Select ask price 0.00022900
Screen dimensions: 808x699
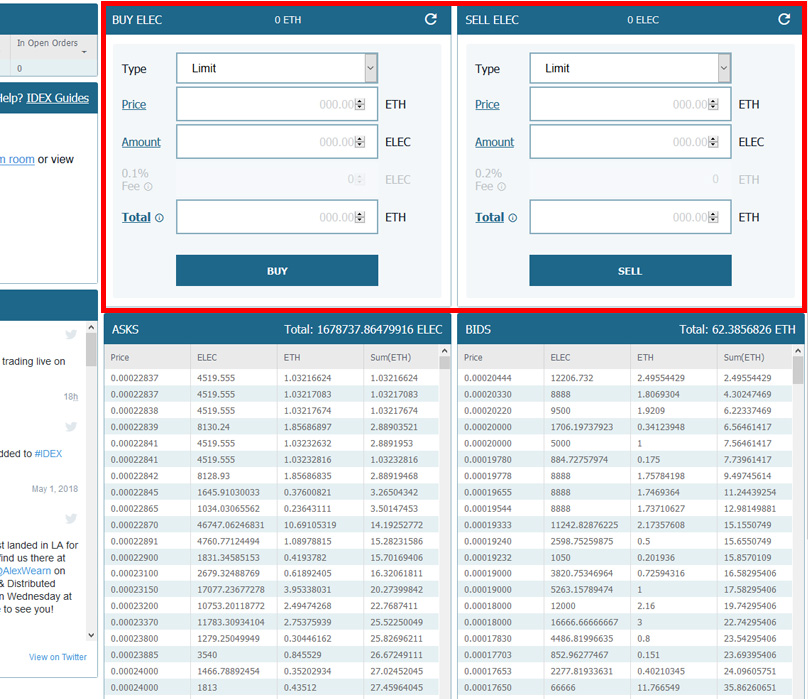(134, 557)
